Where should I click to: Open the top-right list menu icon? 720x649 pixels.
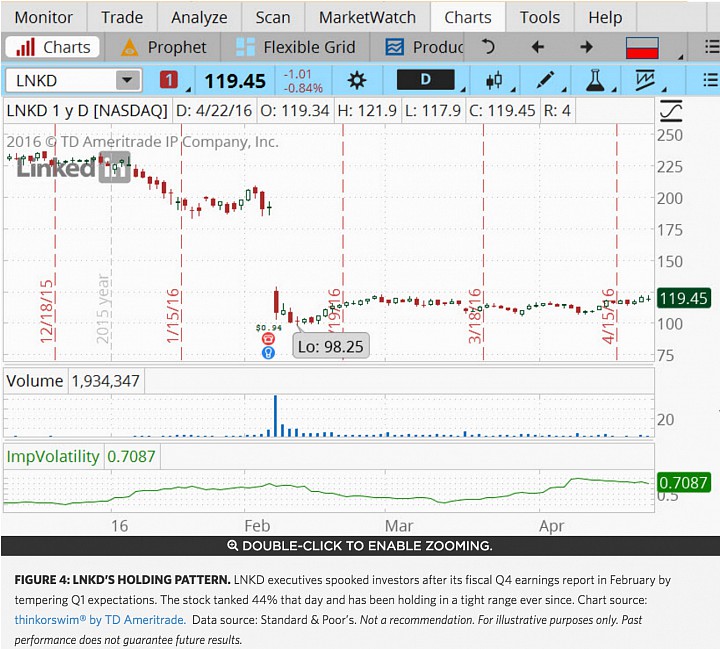click(711, 47)
